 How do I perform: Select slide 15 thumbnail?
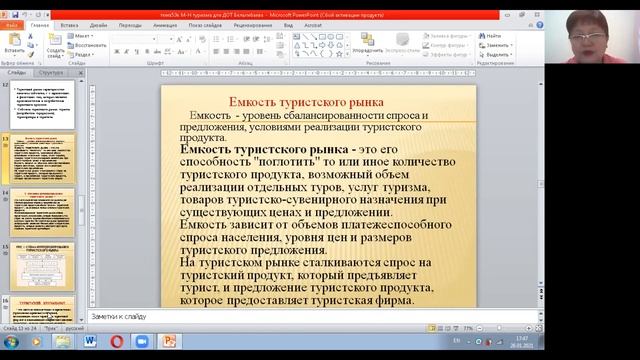[x=42, y=267]
